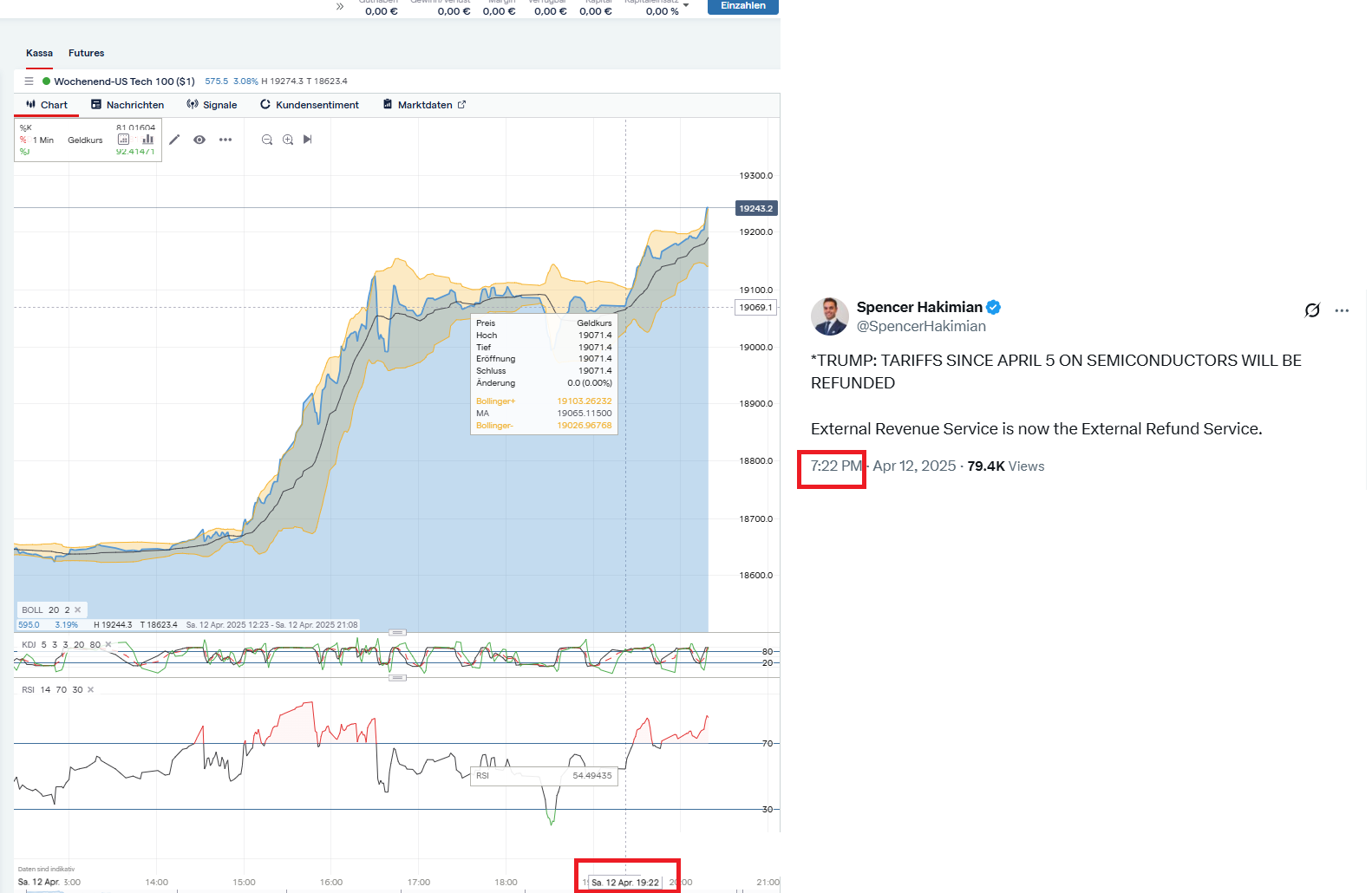Click the 17:00 time axis label
The height and width of the screenshot is (893, 1372).
[x=419, y=883]
